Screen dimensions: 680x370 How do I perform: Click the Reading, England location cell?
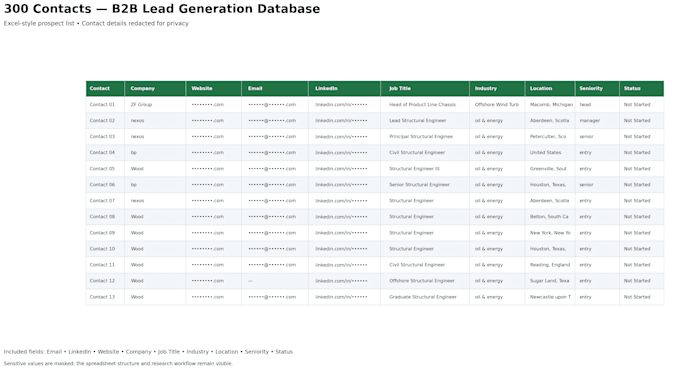click(550, 265)
